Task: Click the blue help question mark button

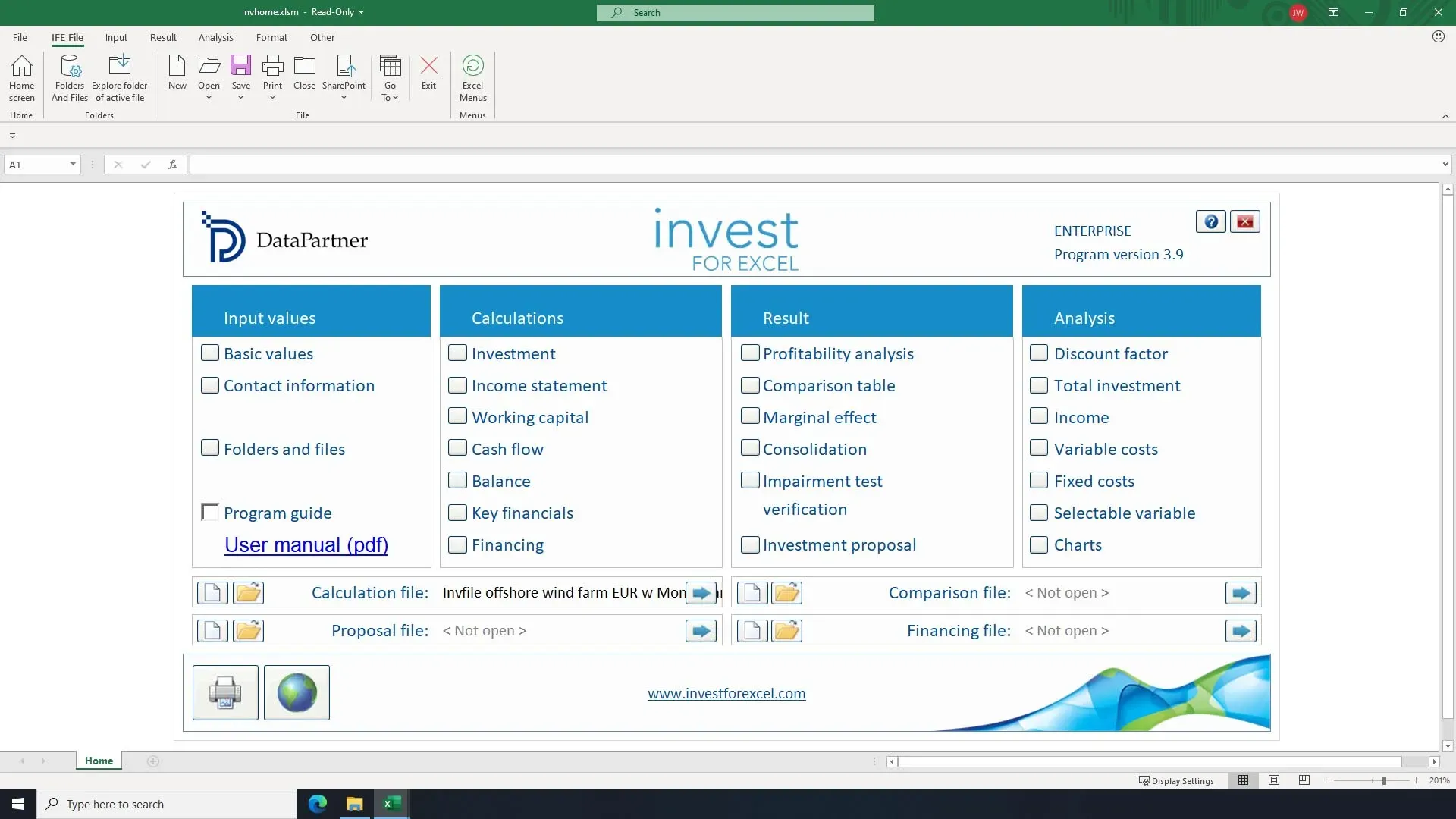Action: coord(1210,221)
